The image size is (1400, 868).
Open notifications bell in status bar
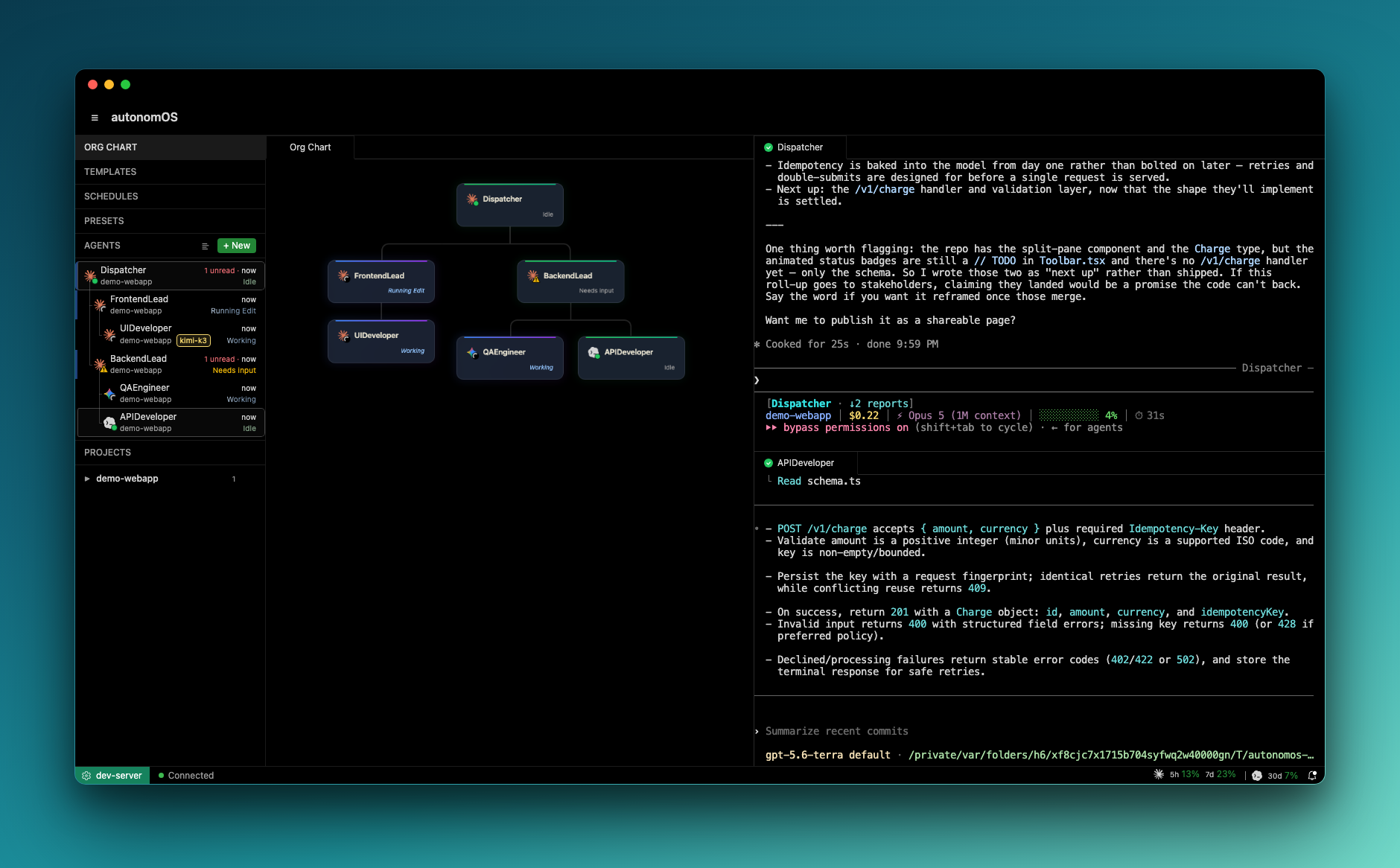tap(1312, 776)
